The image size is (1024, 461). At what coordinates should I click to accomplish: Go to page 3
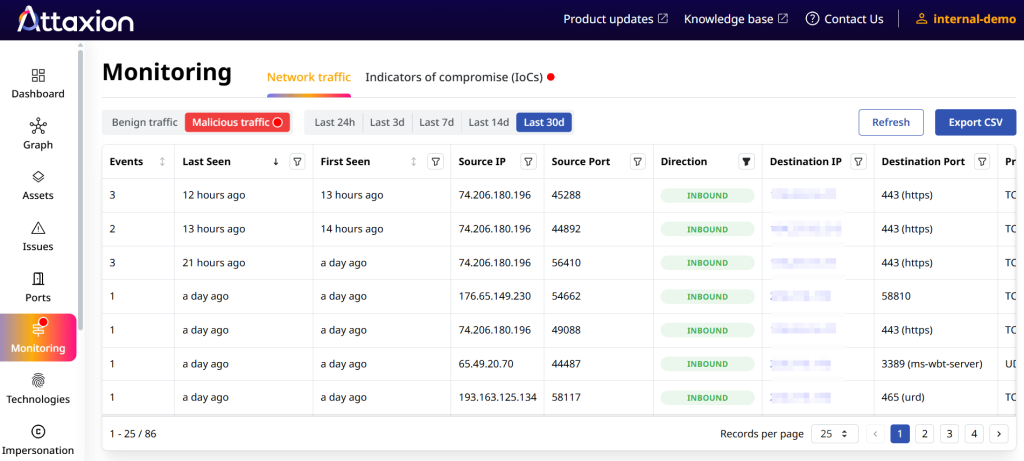(949, 434)
